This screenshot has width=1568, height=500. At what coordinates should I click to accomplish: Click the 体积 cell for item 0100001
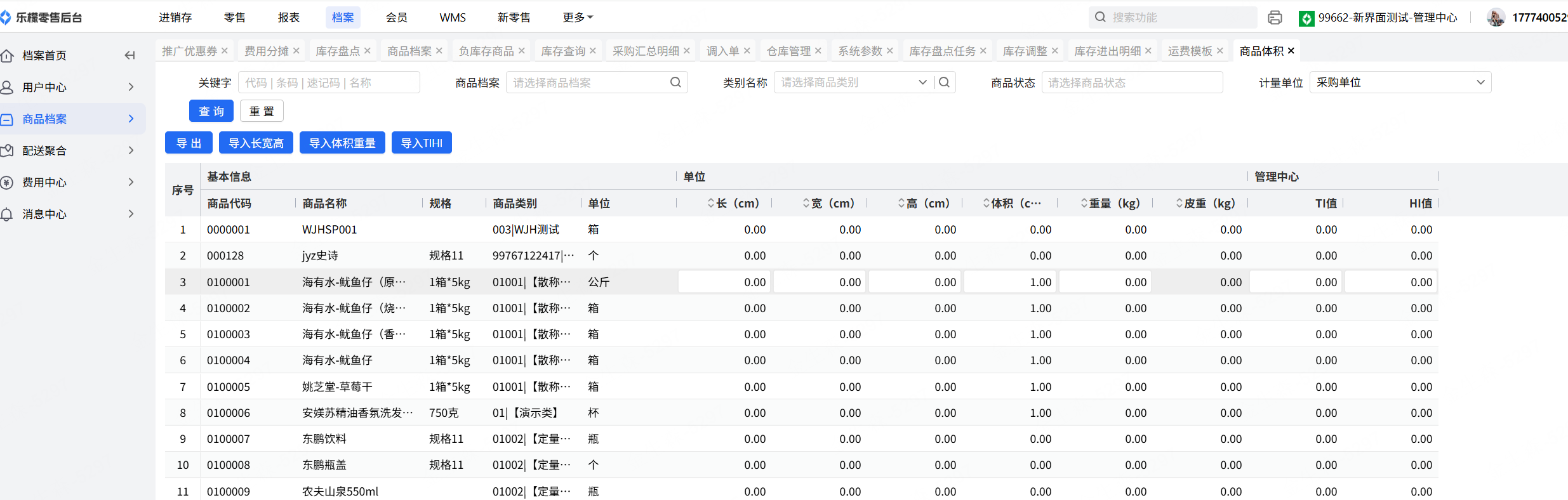(1009, 282)
